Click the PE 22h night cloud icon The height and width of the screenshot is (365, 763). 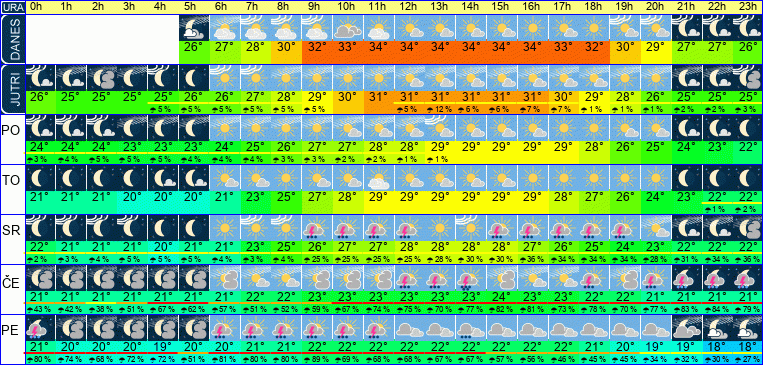click(716, 328)
